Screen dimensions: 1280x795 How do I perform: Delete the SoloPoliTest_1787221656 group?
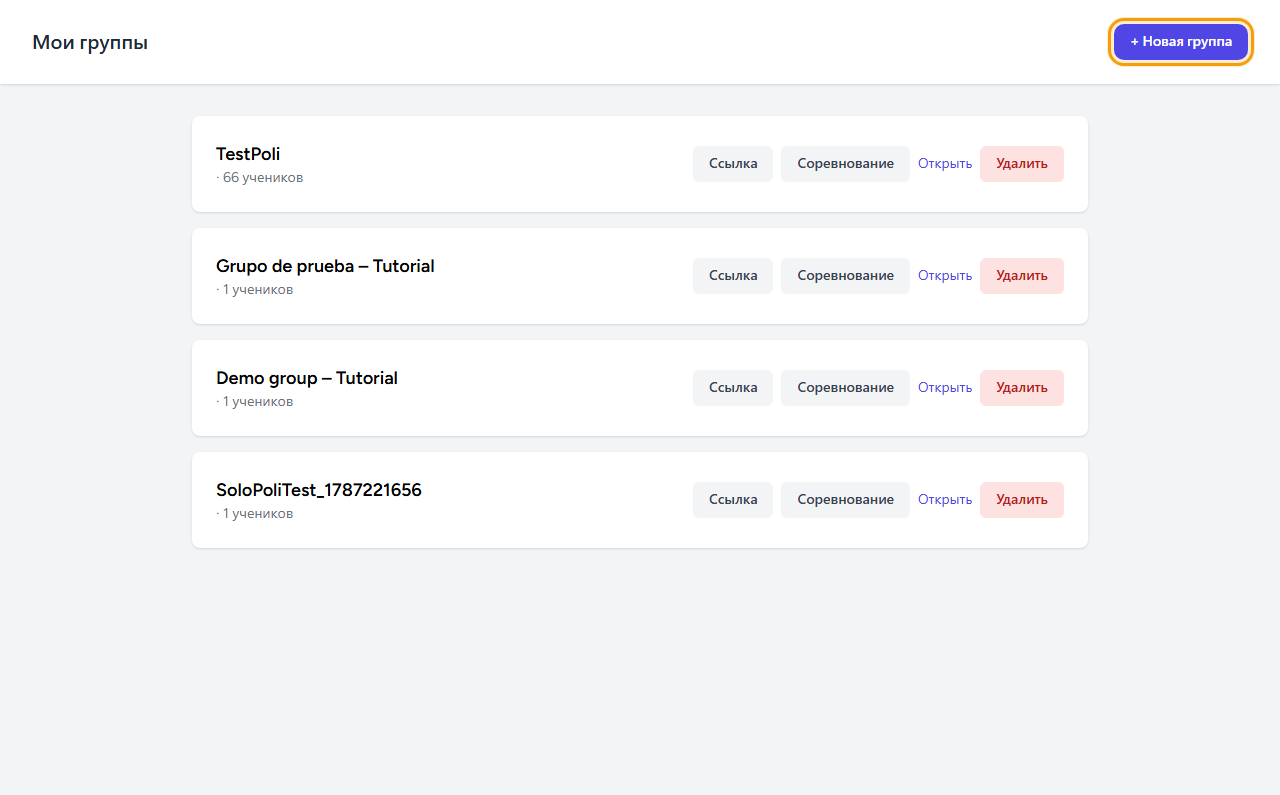tap(1022, 500)
